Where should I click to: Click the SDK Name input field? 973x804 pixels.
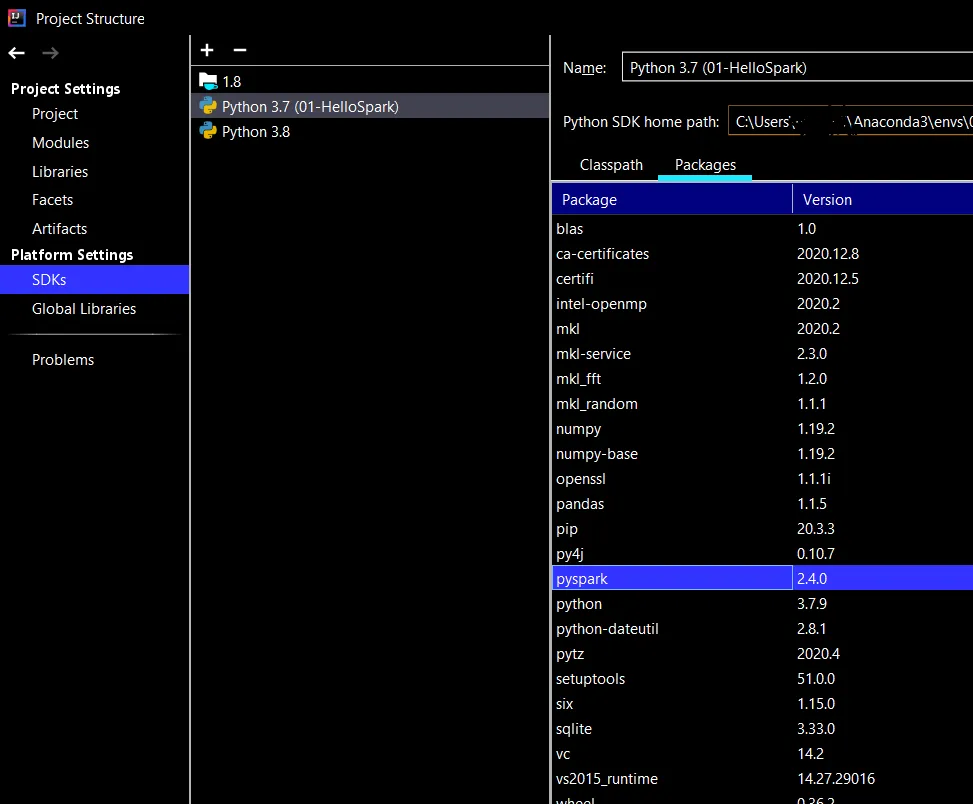click(x=797, y=68)
